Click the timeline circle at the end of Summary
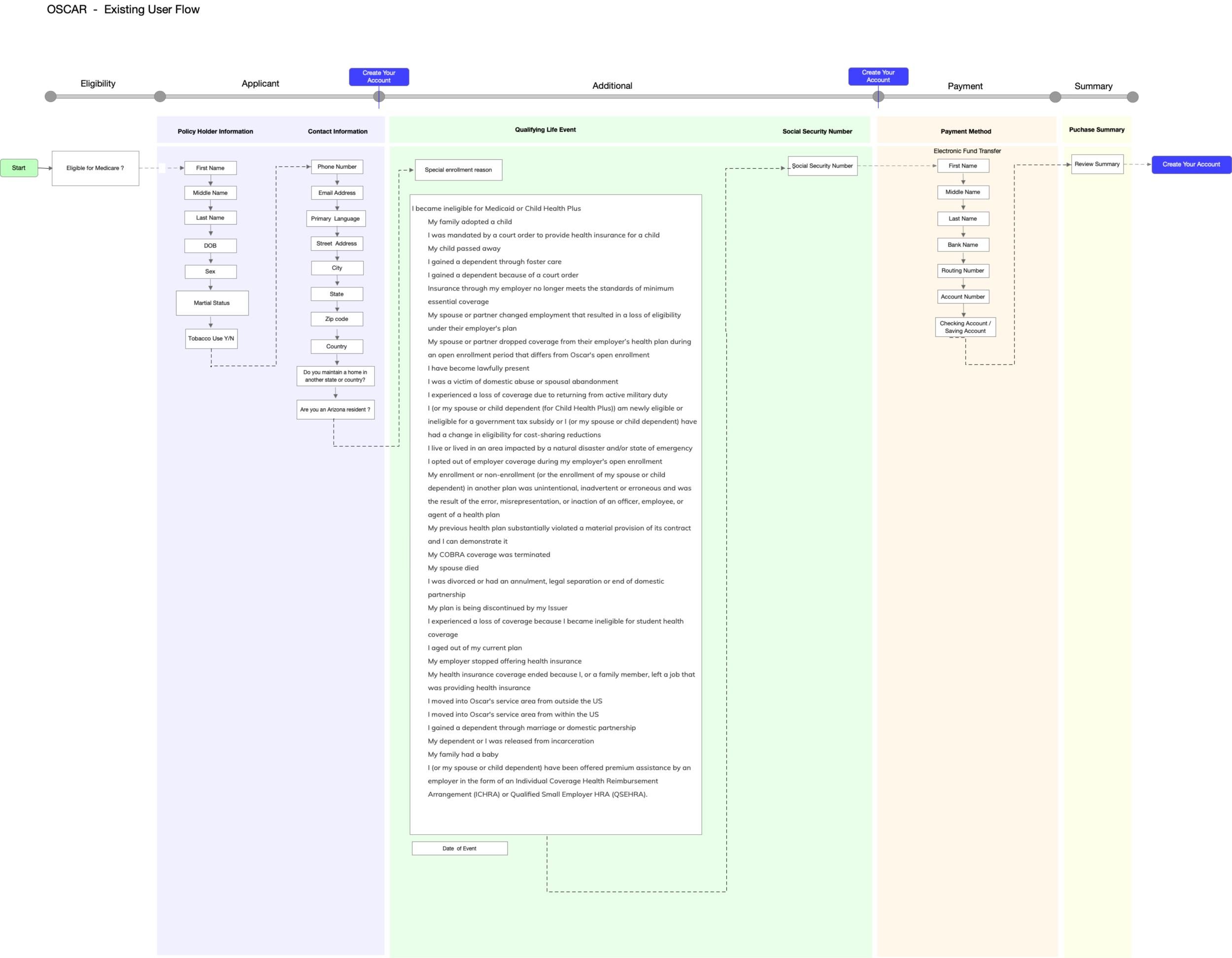1232x958 pixels. point(1132,97)
